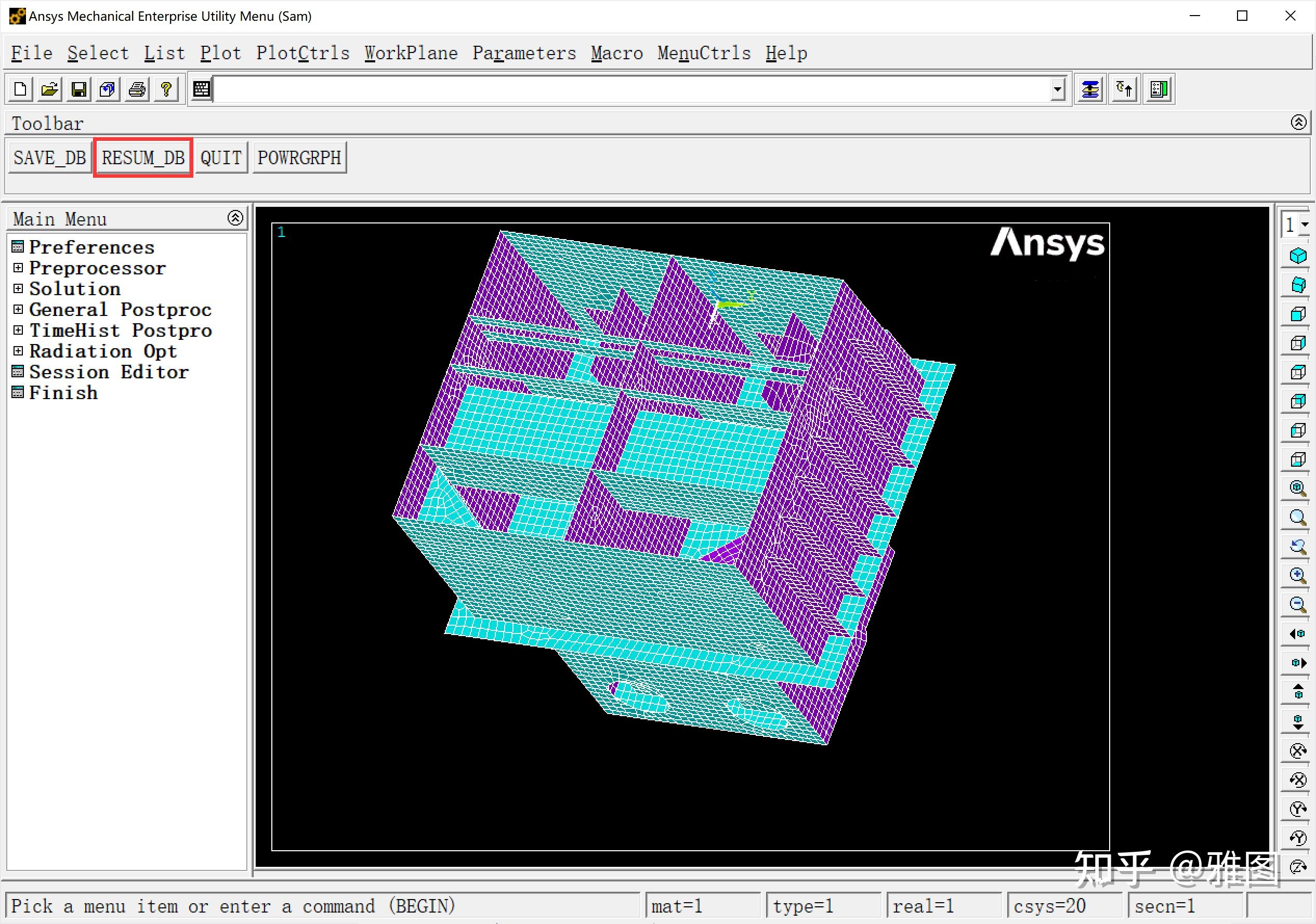Click the Help question mark icon
Screen dimensions: 1316x924
[x=166, y=89]
